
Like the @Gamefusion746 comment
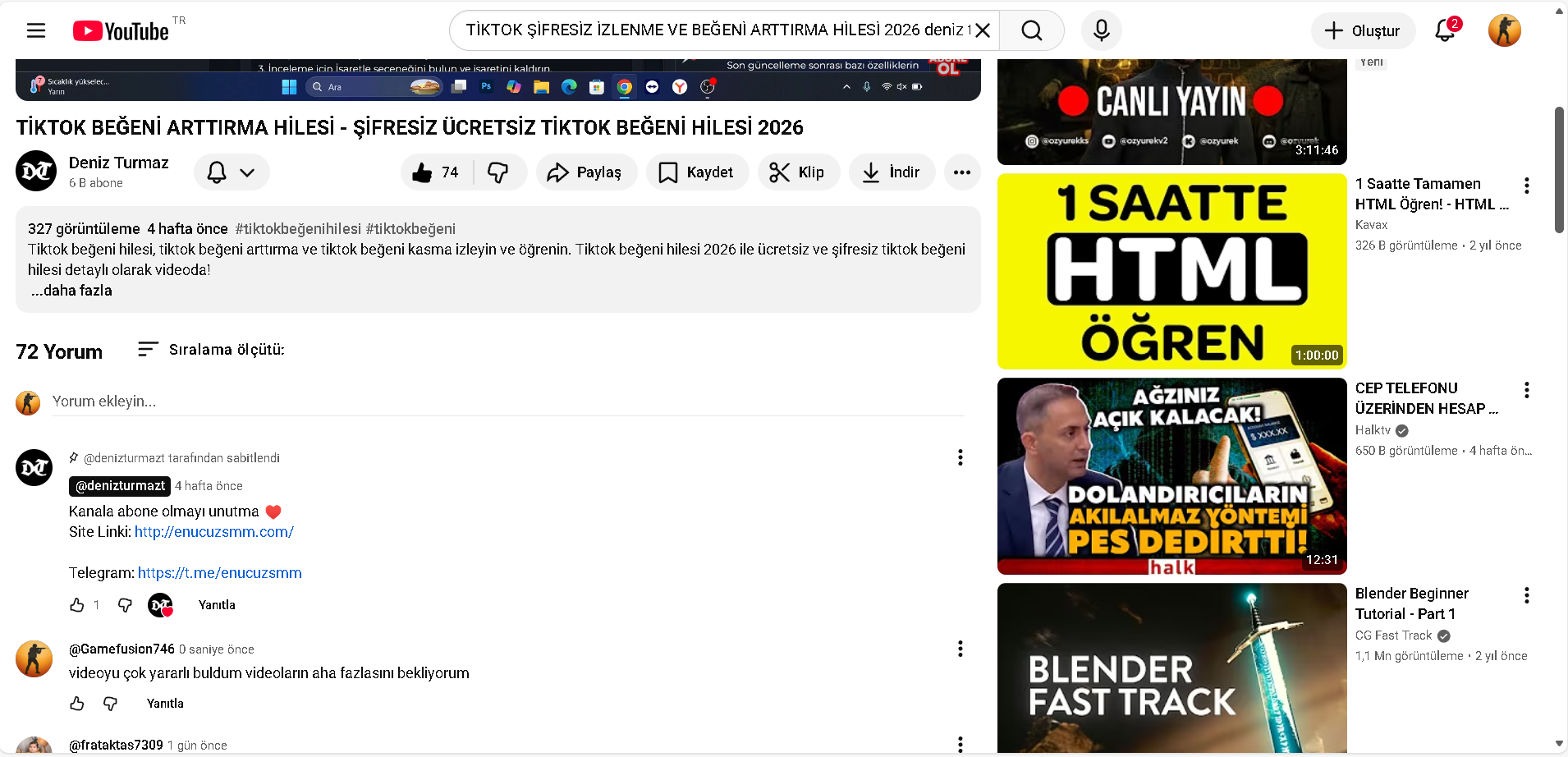tap(77, 704)
